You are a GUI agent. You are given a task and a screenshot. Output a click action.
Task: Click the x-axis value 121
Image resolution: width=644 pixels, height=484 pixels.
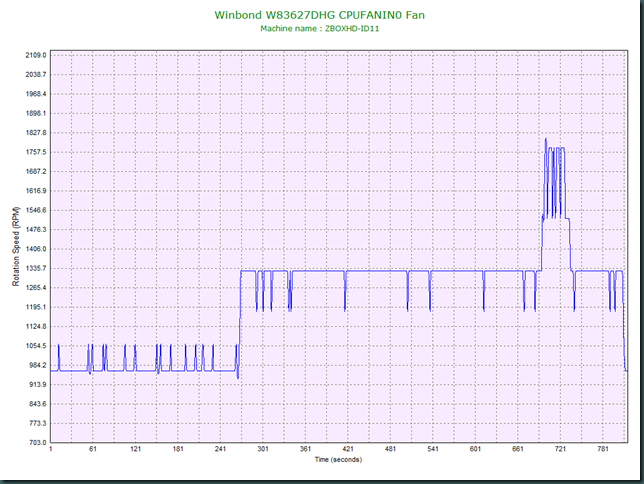pos(136,449)
